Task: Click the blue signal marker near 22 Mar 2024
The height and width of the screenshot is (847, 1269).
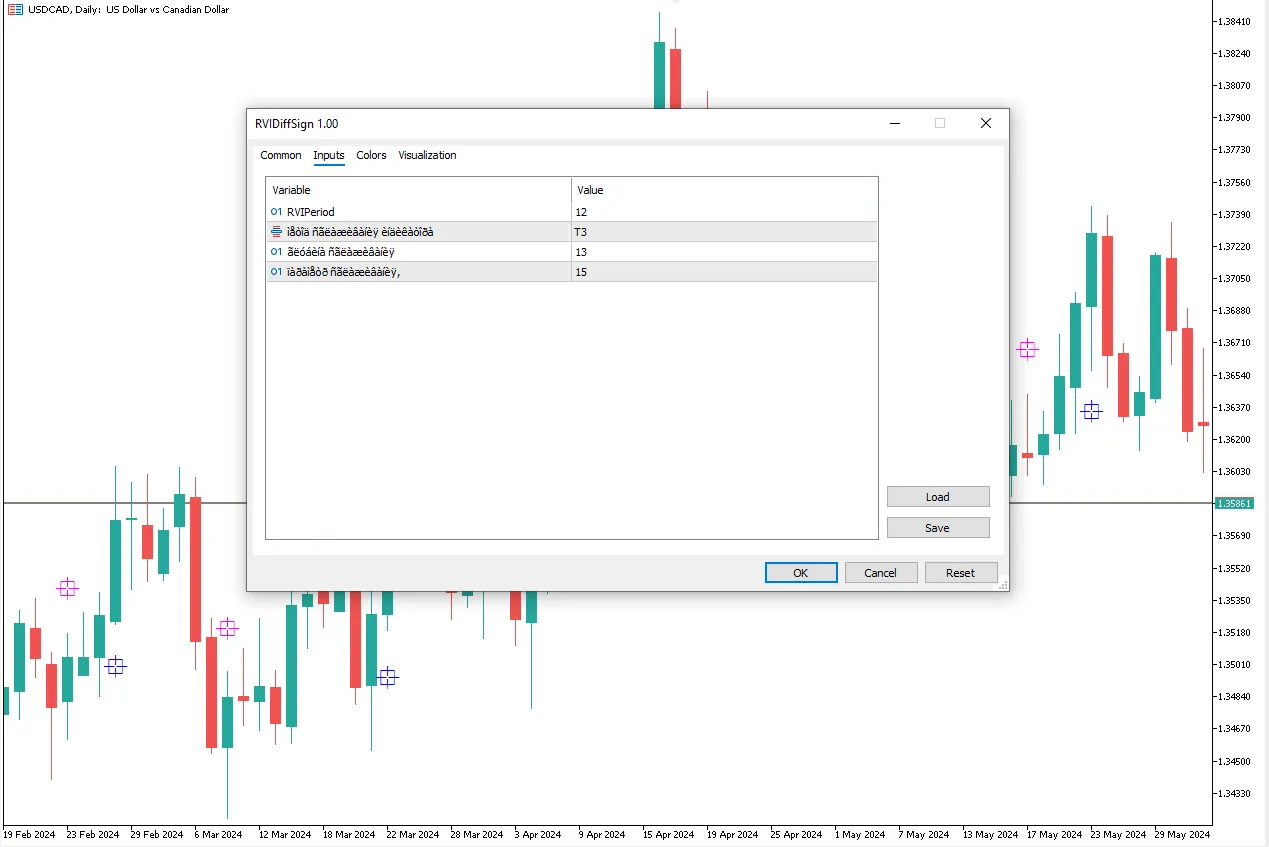Action: [388, 678]
